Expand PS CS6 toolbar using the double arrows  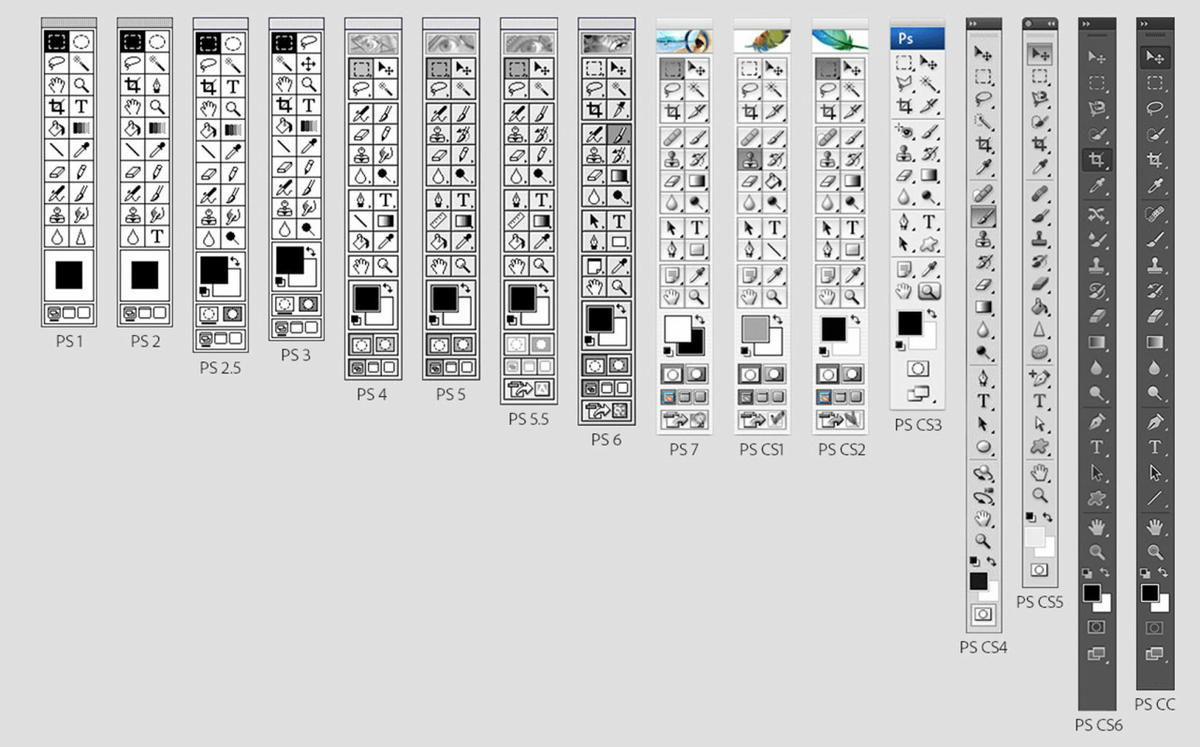coord(1086,22)
